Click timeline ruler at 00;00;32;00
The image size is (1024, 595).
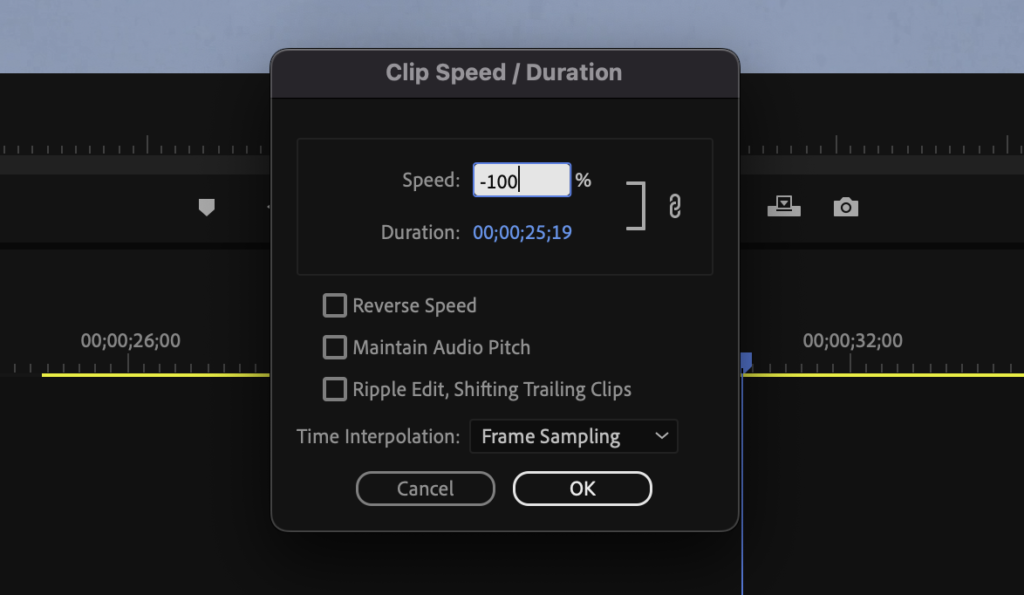(852, 340)
